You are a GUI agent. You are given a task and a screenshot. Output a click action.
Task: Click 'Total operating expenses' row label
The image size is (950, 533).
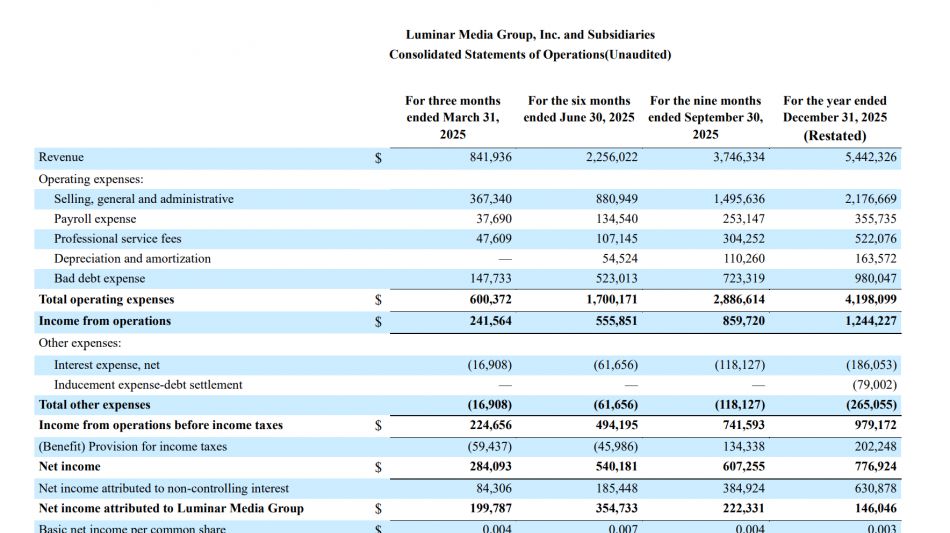point(106,299)
